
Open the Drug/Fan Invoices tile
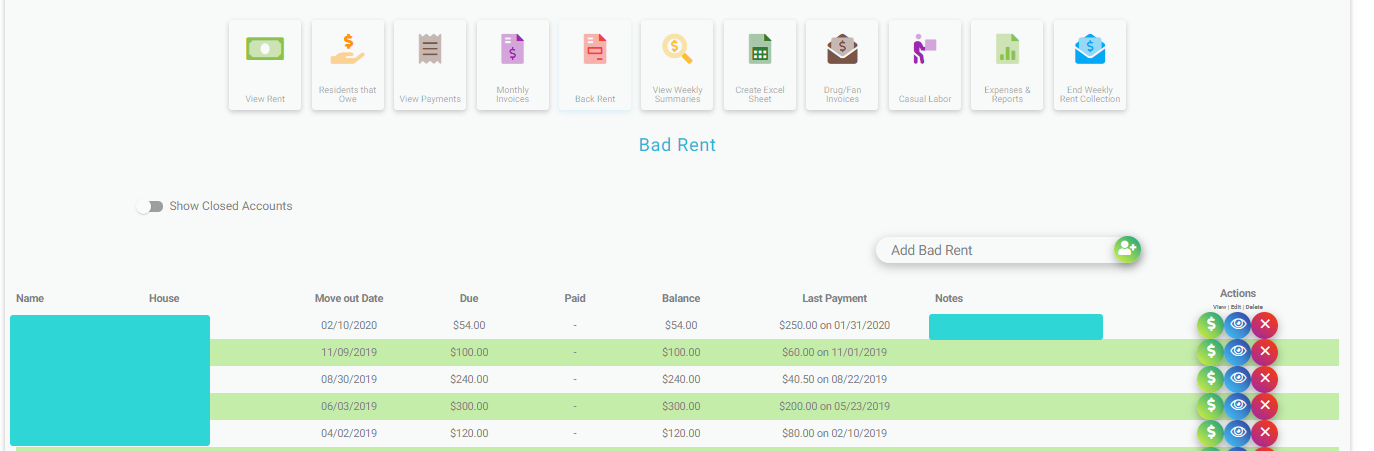842,65
